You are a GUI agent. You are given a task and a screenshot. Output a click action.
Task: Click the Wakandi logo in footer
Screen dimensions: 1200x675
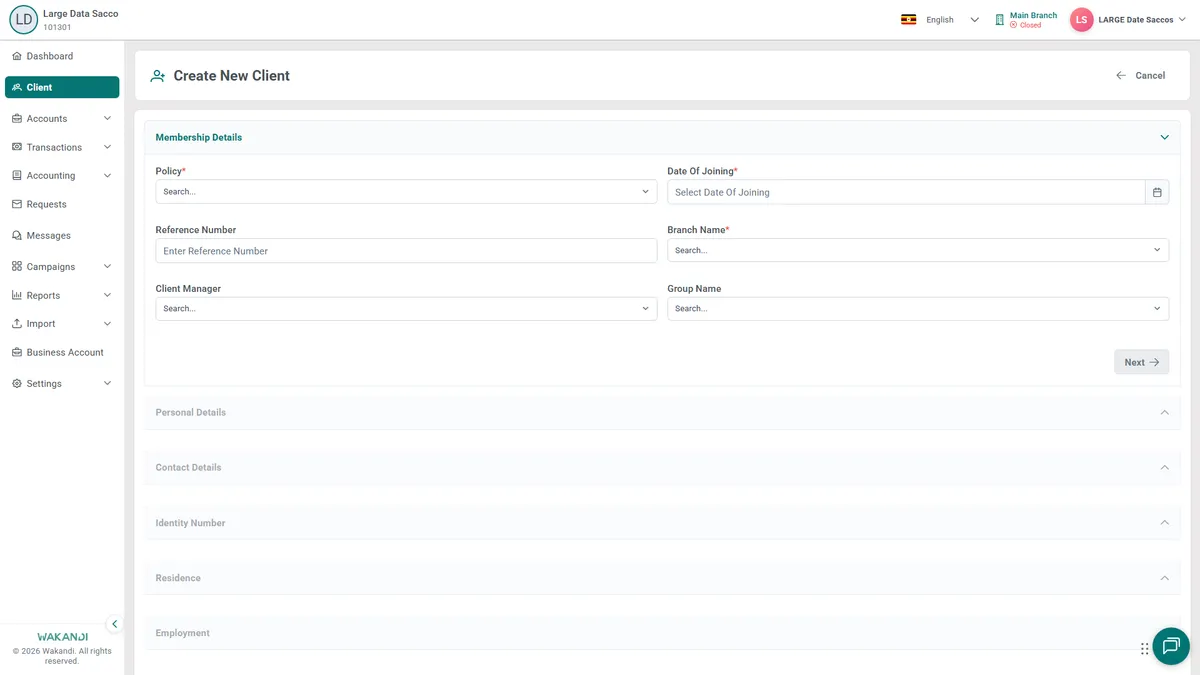coord(62,636)
